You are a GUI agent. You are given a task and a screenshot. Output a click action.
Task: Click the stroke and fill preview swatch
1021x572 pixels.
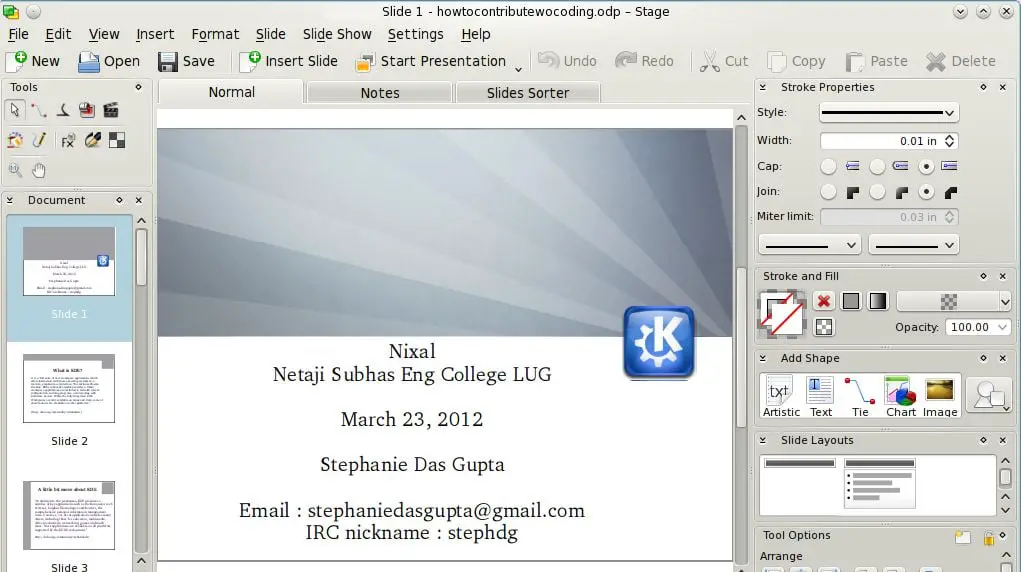783,315
